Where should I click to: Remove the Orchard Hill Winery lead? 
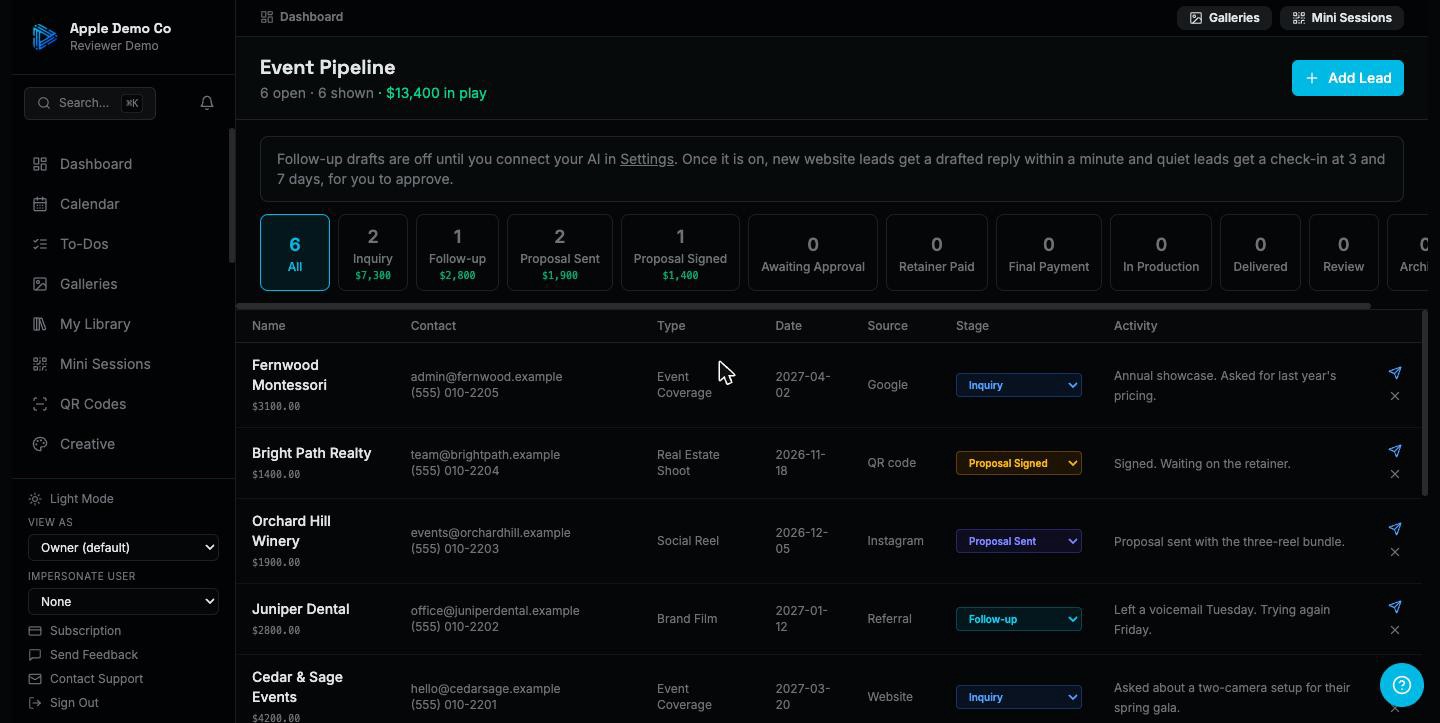1395,552
